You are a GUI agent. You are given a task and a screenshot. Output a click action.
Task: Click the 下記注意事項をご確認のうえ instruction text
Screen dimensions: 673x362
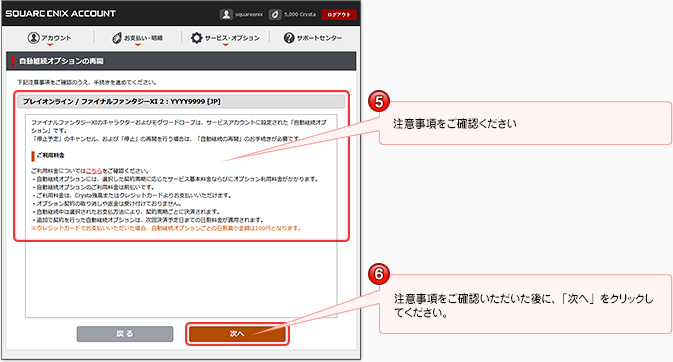click(87, 82)
